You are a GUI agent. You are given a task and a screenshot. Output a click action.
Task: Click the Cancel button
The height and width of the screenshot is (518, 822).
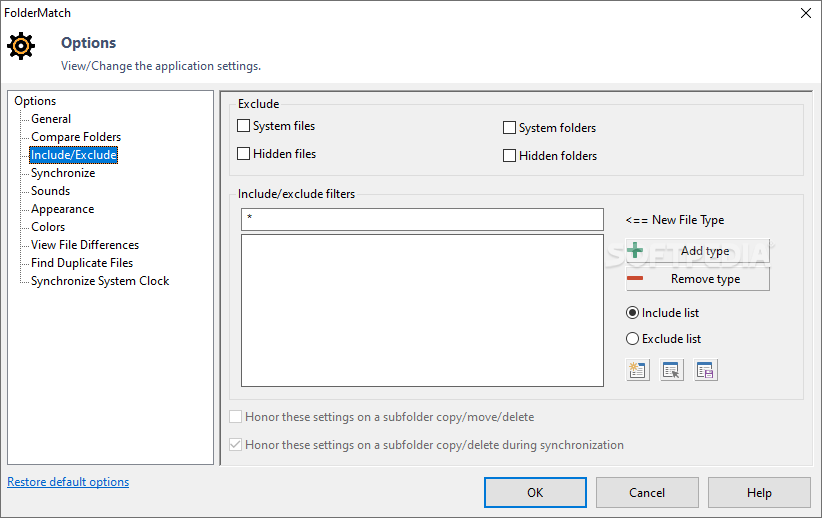point(647,492)
